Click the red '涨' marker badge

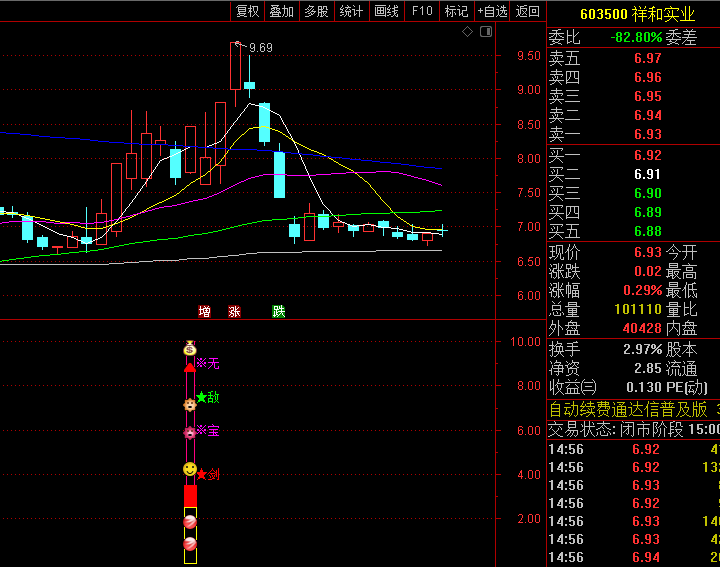234,311
